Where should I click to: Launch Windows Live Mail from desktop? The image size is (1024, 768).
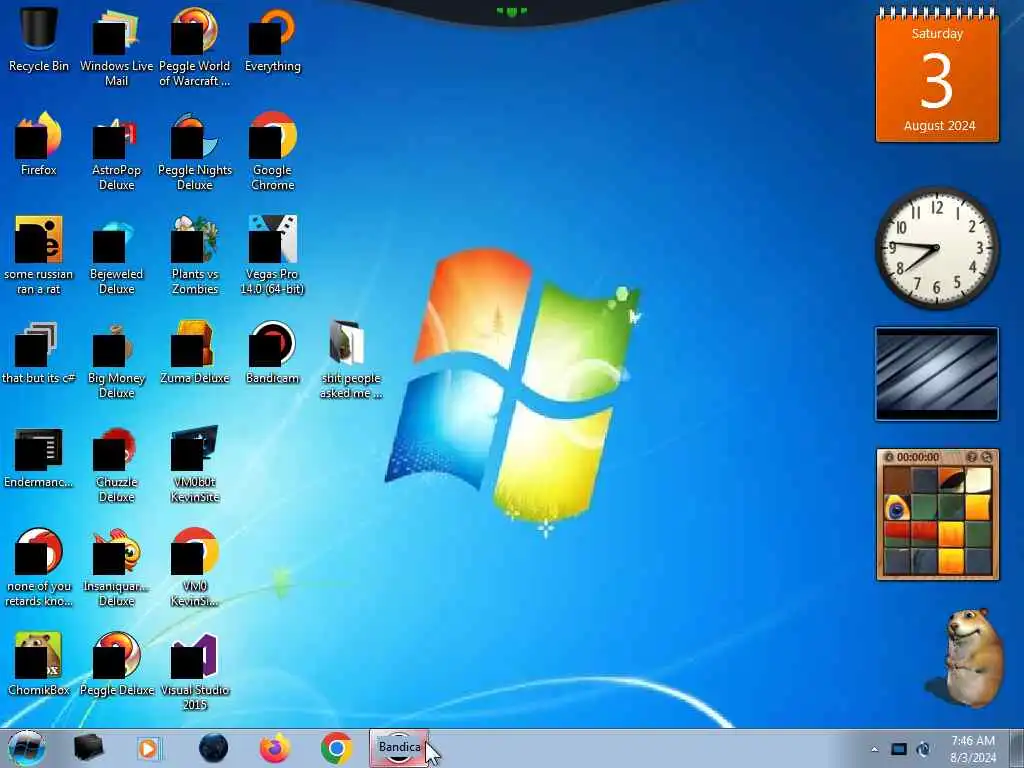coord(116,47)
